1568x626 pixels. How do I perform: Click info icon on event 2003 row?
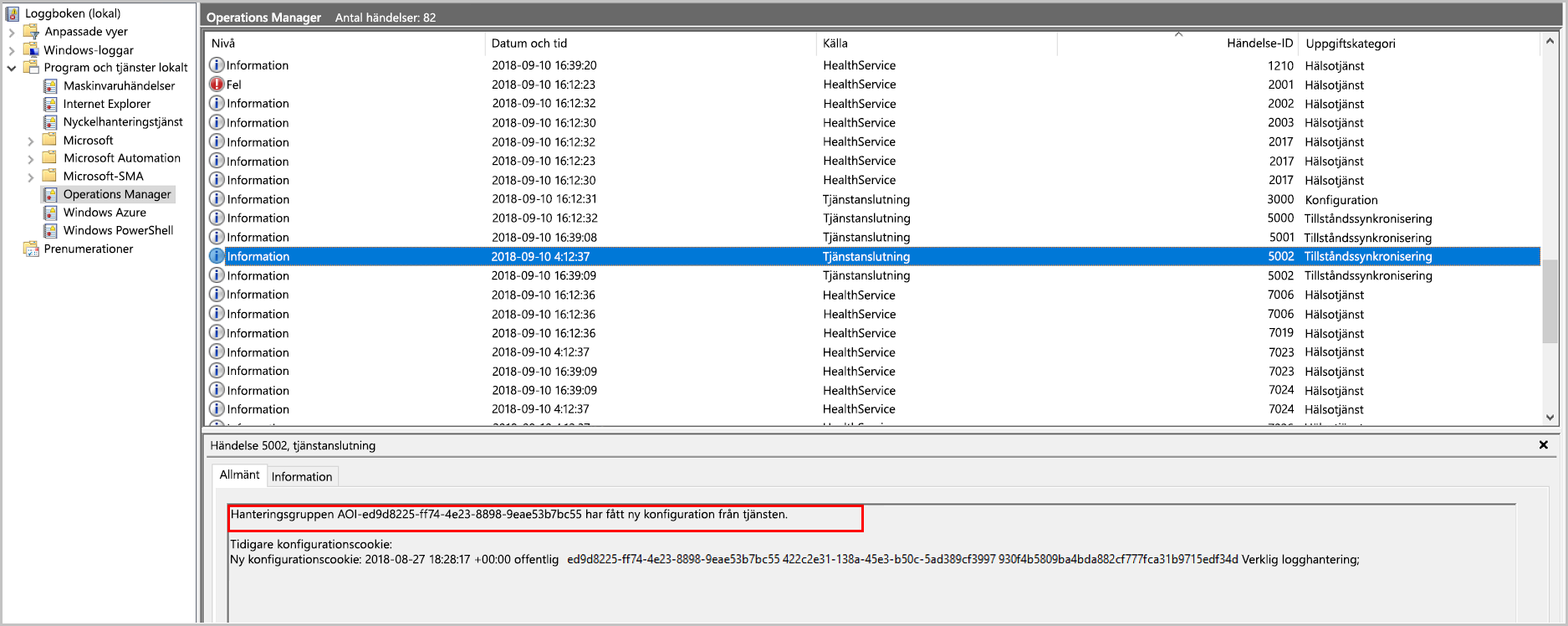click(217, 122)
